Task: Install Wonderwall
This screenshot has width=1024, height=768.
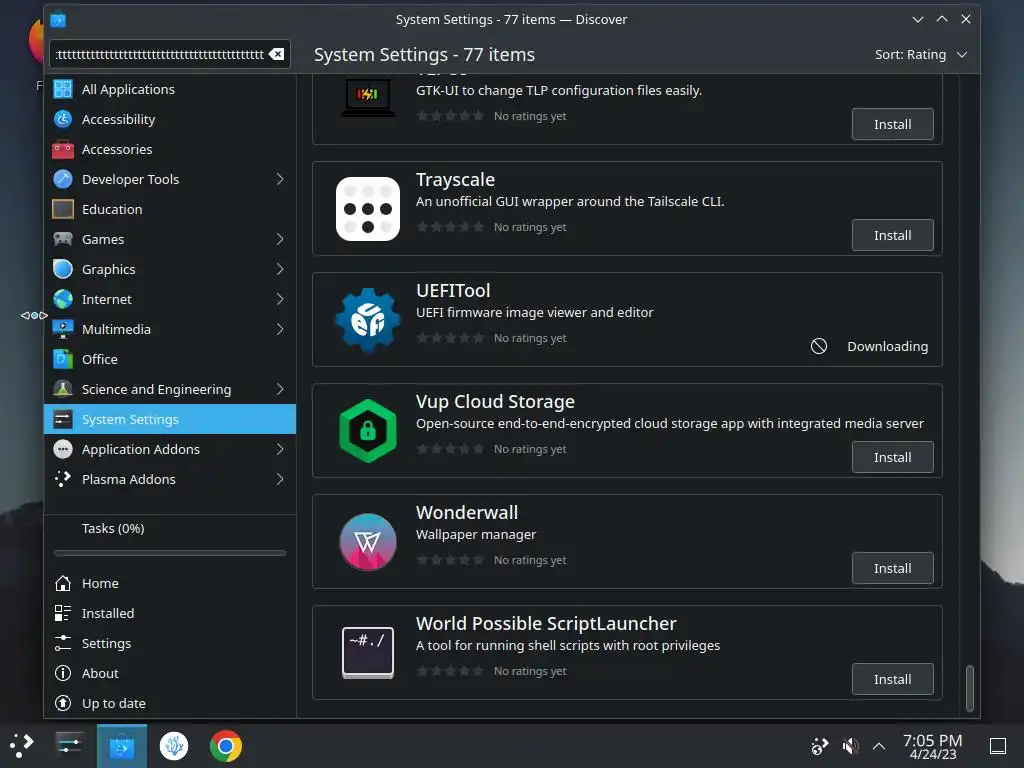Action: 892,568
